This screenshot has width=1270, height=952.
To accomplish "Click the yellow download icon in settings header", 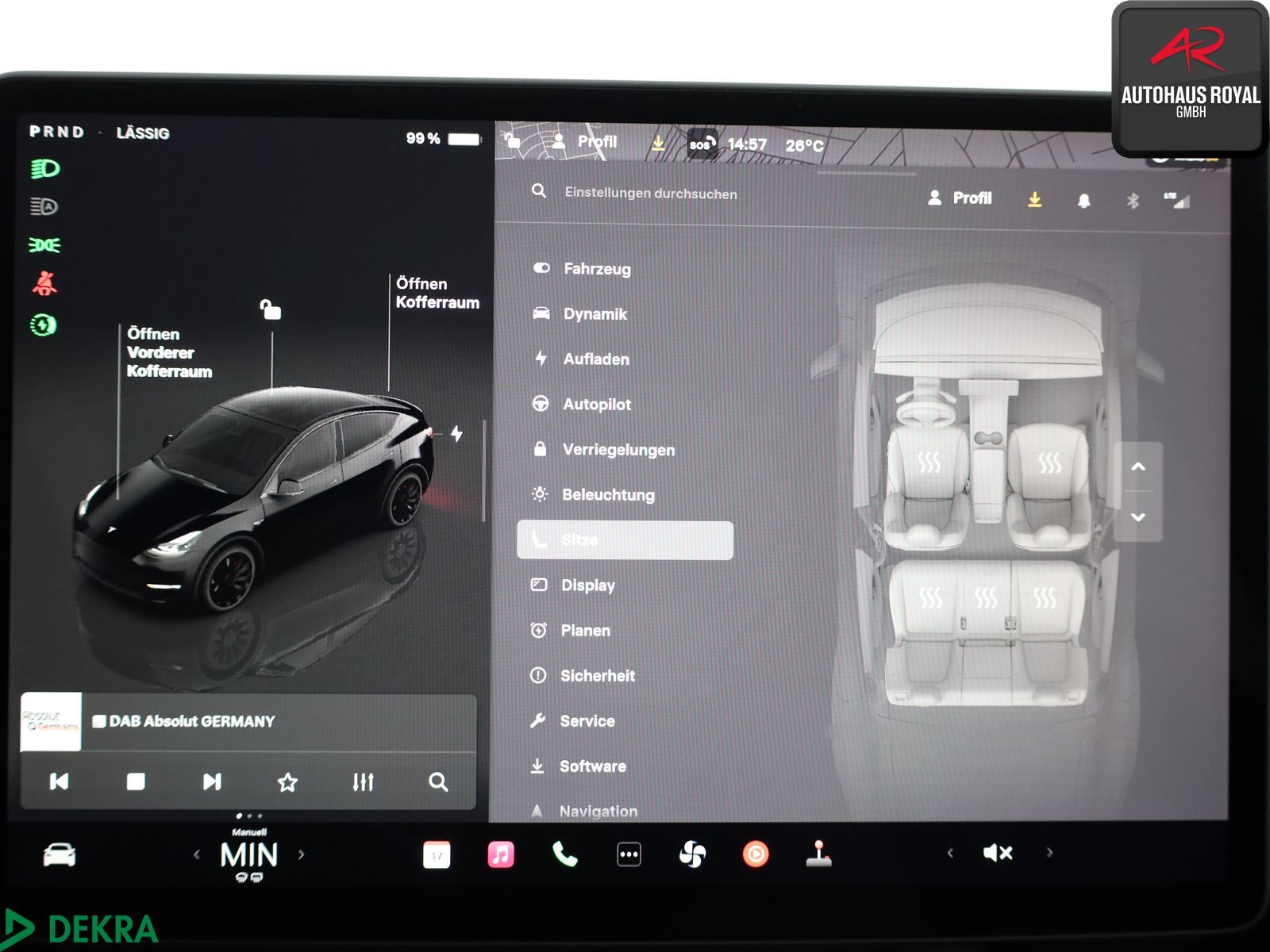I will 1034,199.
